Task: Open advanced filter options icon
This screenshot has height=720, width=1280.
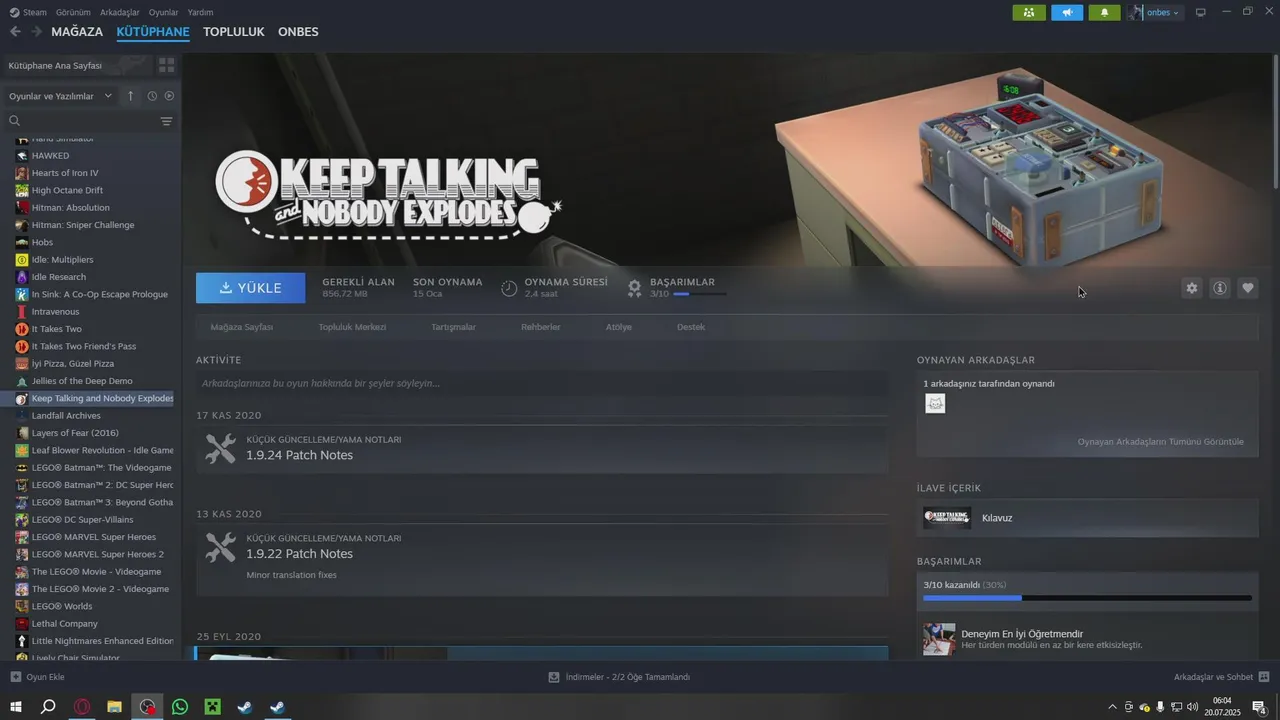Action: click(166, 121)
